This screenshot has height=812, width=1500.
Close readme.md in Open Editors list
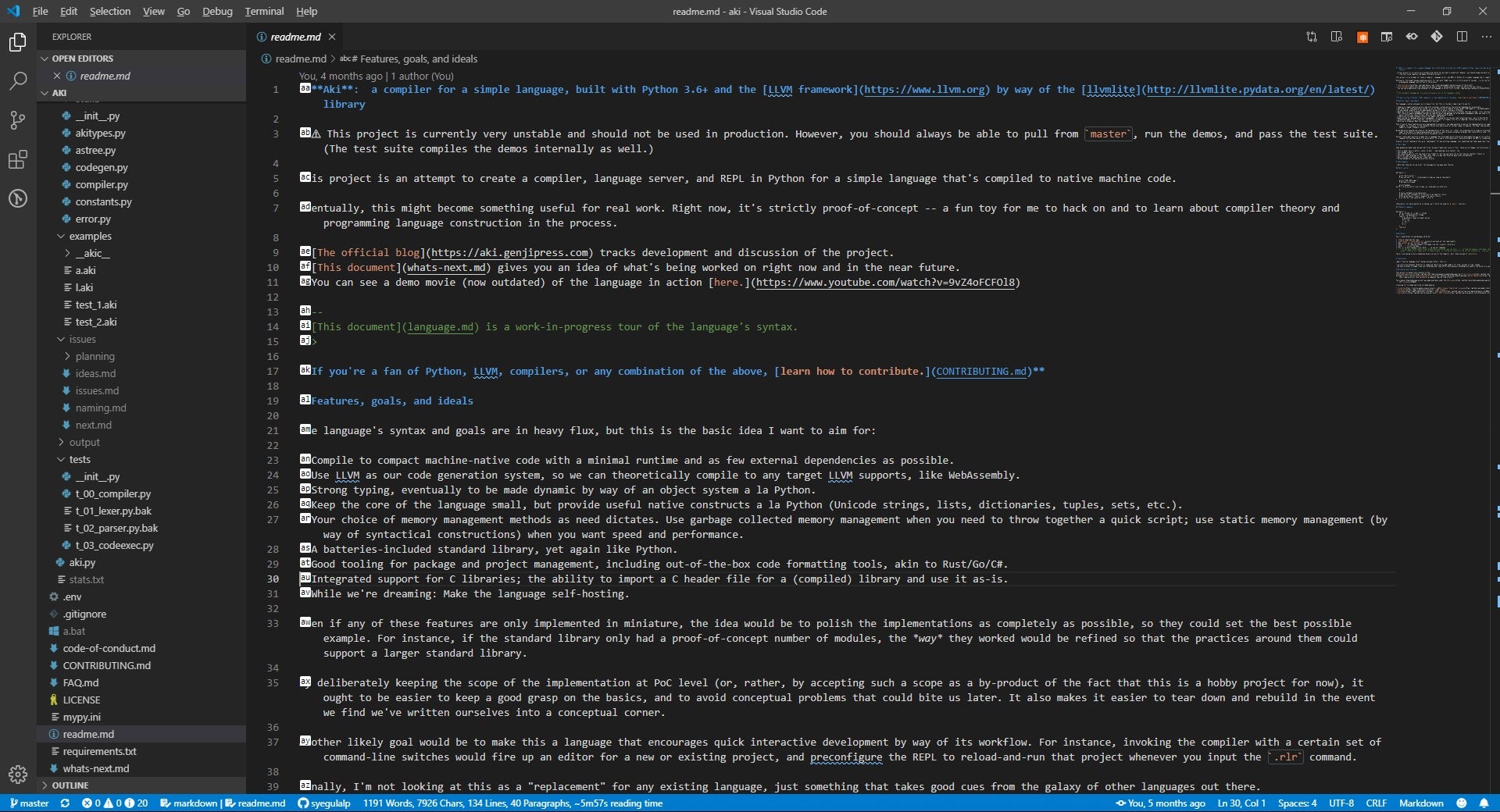coord(57,76)
